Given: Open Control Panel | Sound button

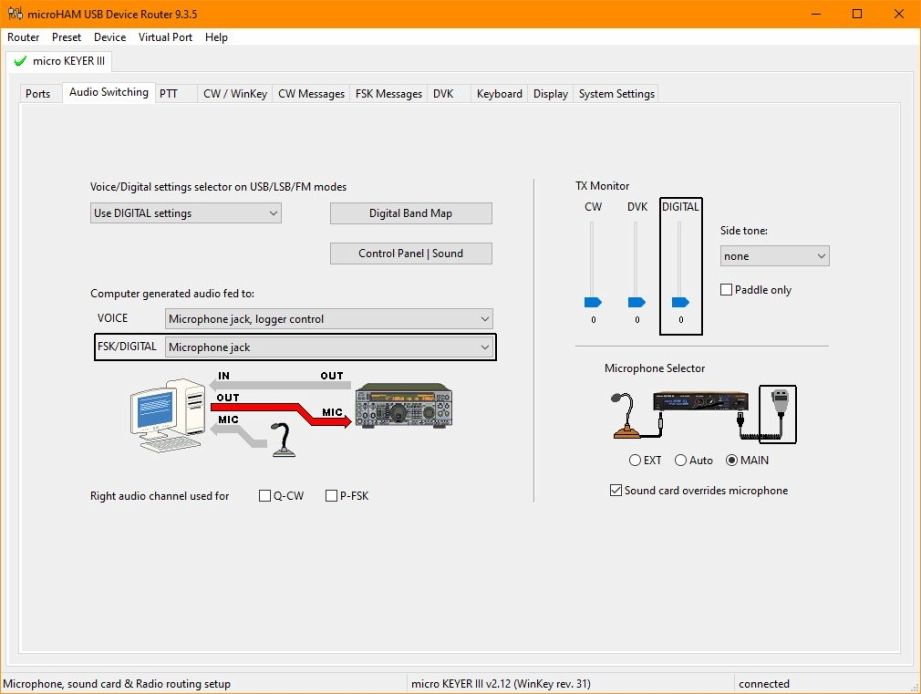Looking at the screenshot, I should pos(410,253).
